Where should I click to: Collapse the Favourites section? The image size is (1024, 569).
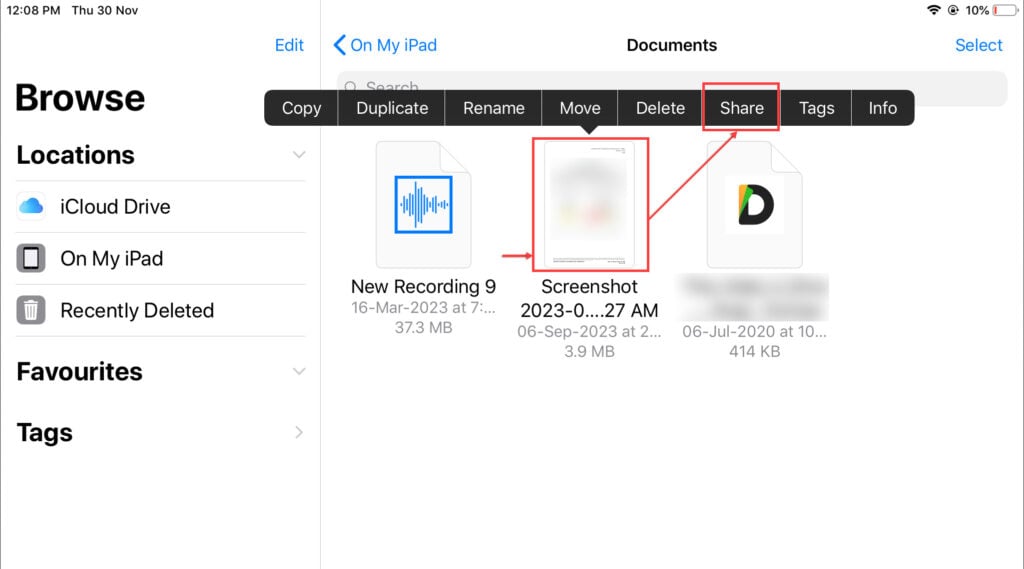tap(298, 372)
